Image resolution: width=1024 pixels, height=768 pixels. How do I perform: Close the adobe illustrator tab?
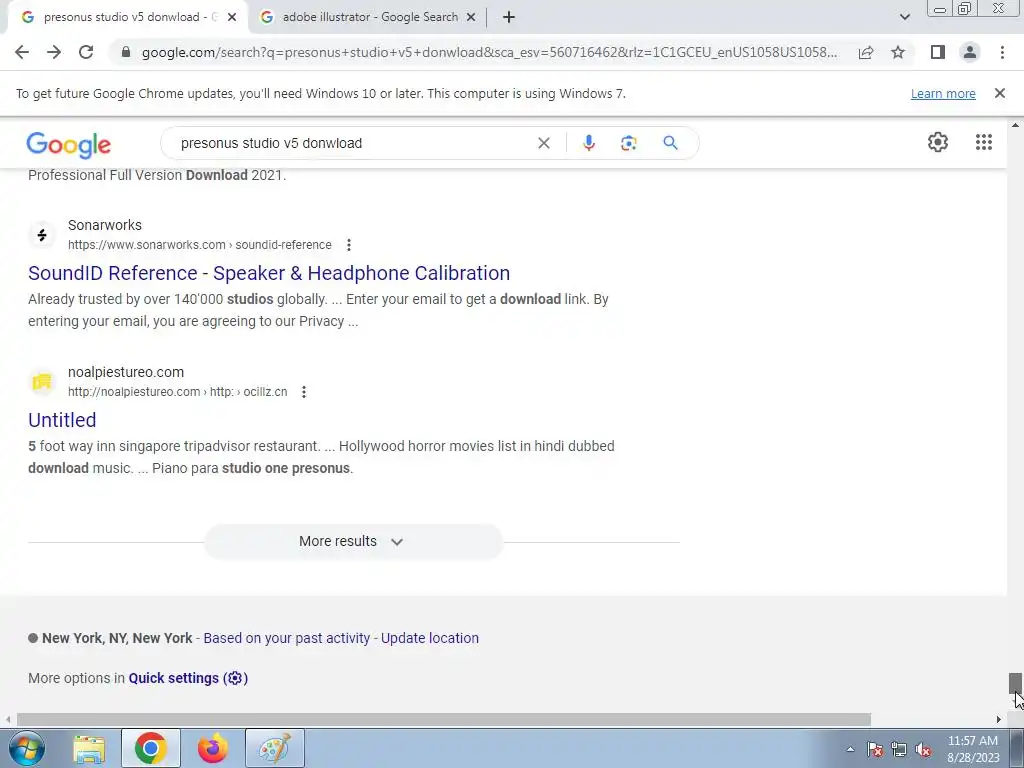click(x=471, y=18)
